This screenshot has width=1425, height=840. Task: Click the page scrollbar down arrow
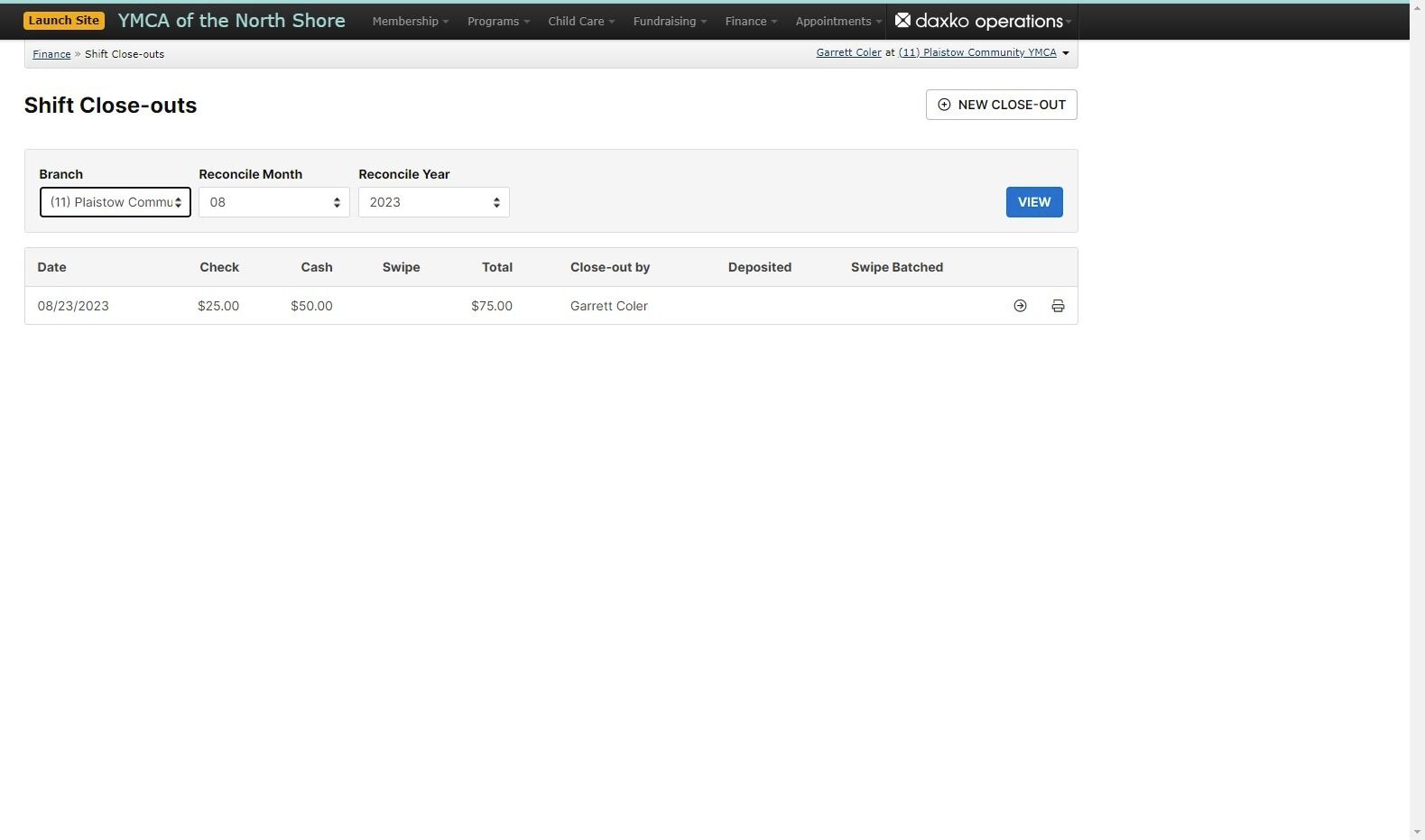pyautogui.click(x=1417, y=832)
